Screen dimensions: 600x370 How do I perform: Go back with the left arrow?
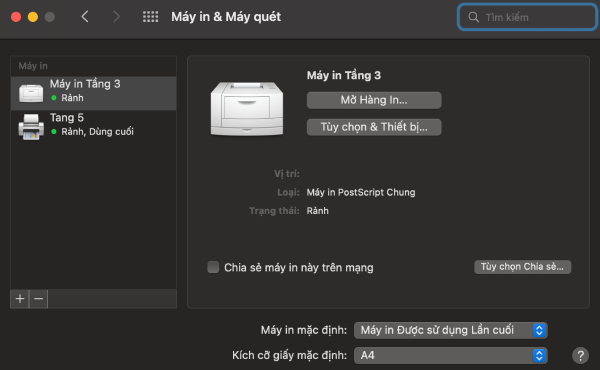[85, 17]
